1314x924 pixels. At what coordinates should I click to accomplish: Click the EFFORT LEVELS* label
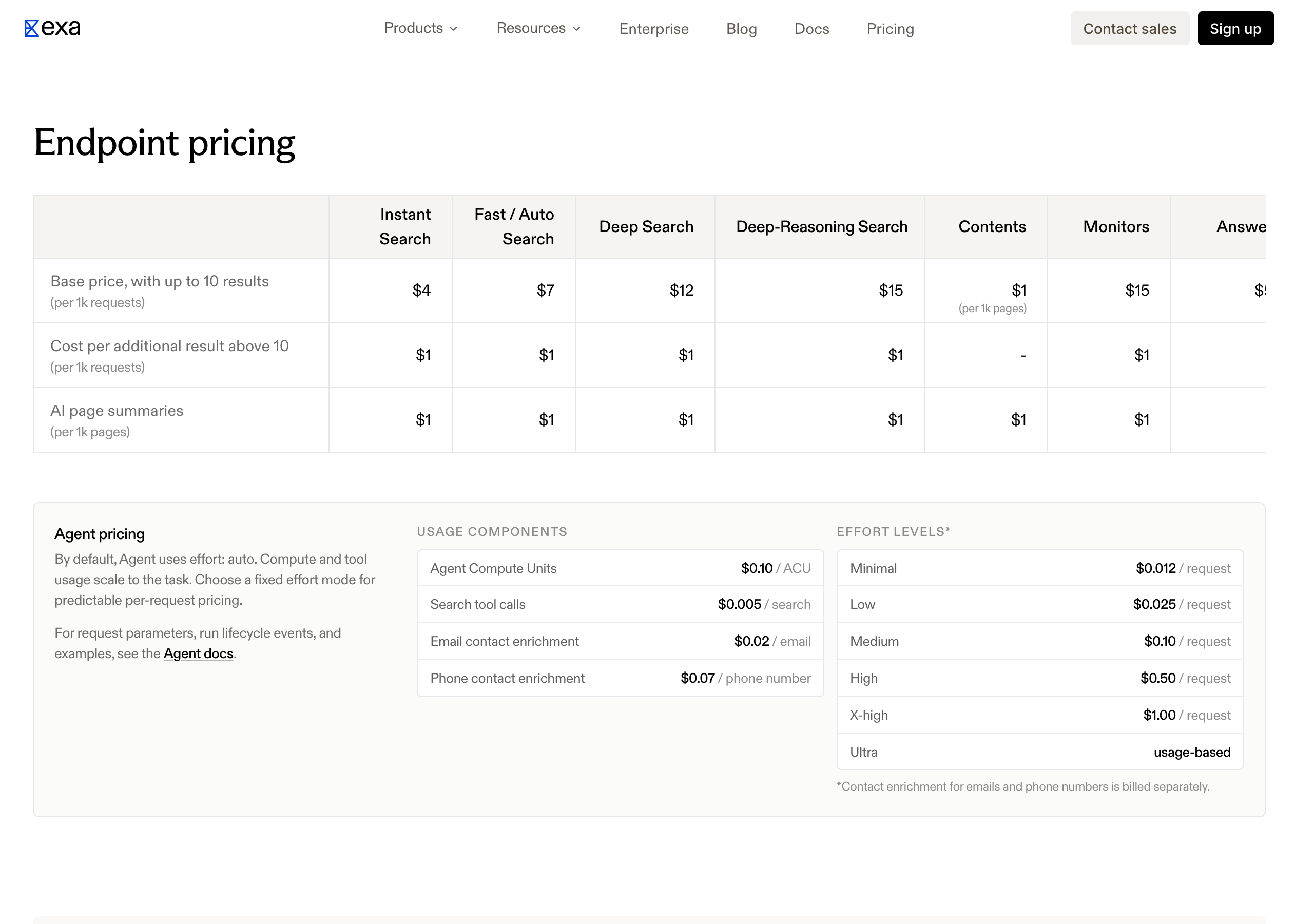893,531
